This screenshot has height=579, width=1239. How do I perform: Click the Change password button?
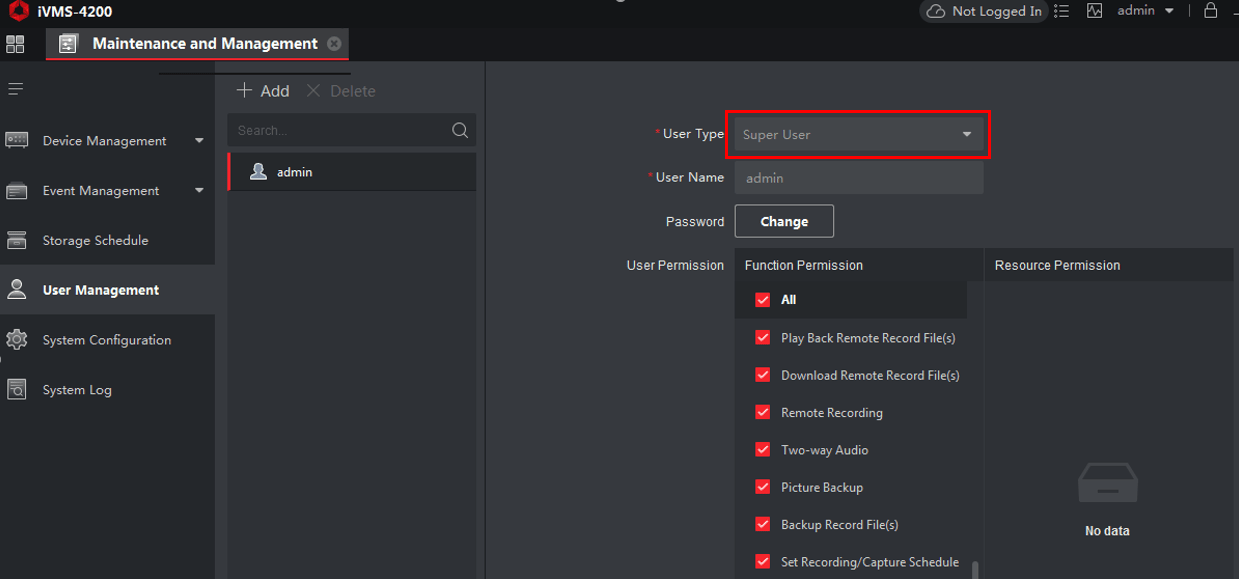click(784, 221)
